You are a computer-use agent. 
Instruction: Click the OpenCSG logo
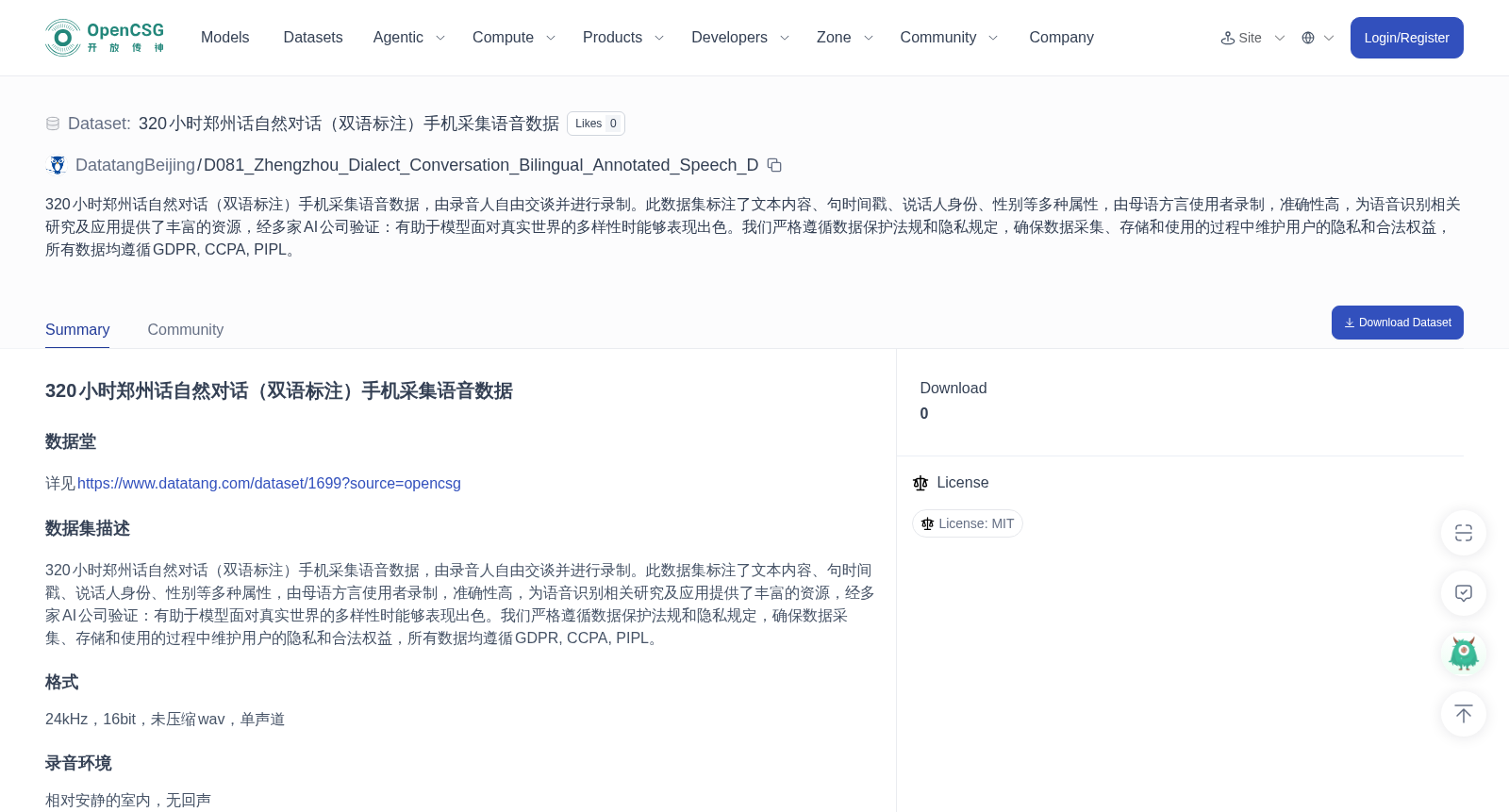coord(105,38)
